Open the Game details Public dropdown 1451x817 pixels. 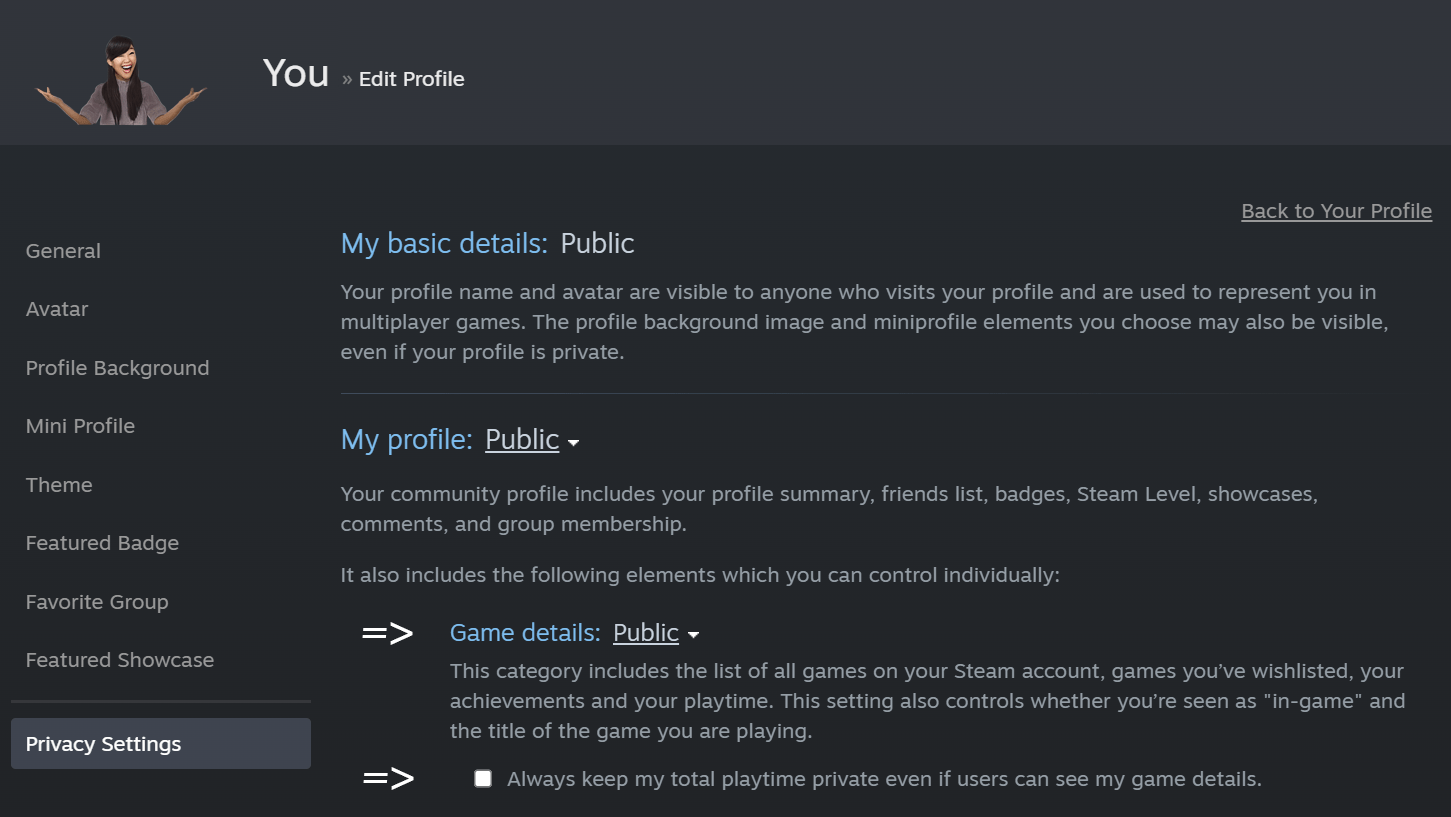pos(656,633)
